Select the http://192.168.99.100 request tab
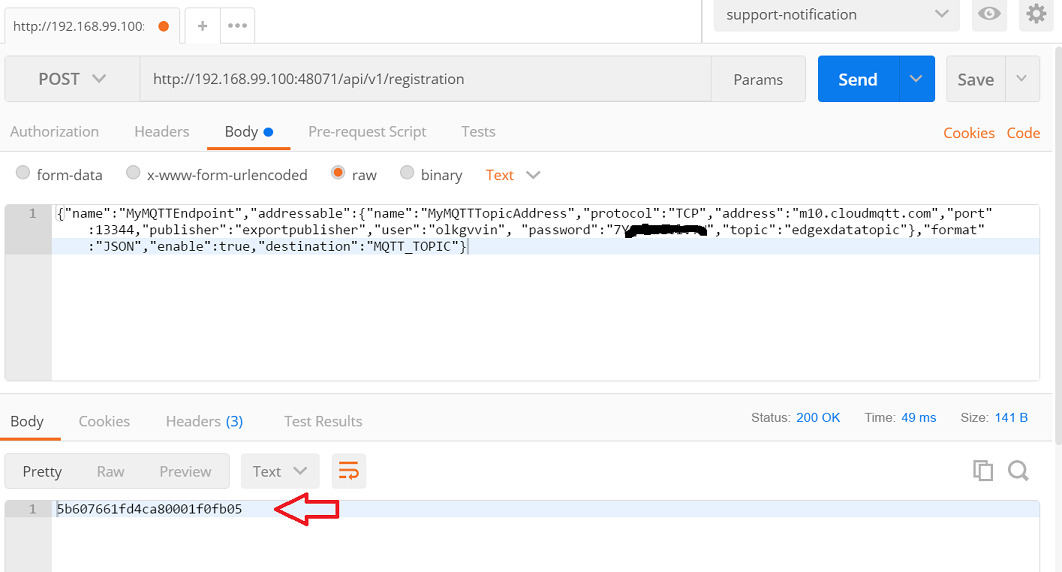This screenshot has width=1062, height=572. coord(91,26)
